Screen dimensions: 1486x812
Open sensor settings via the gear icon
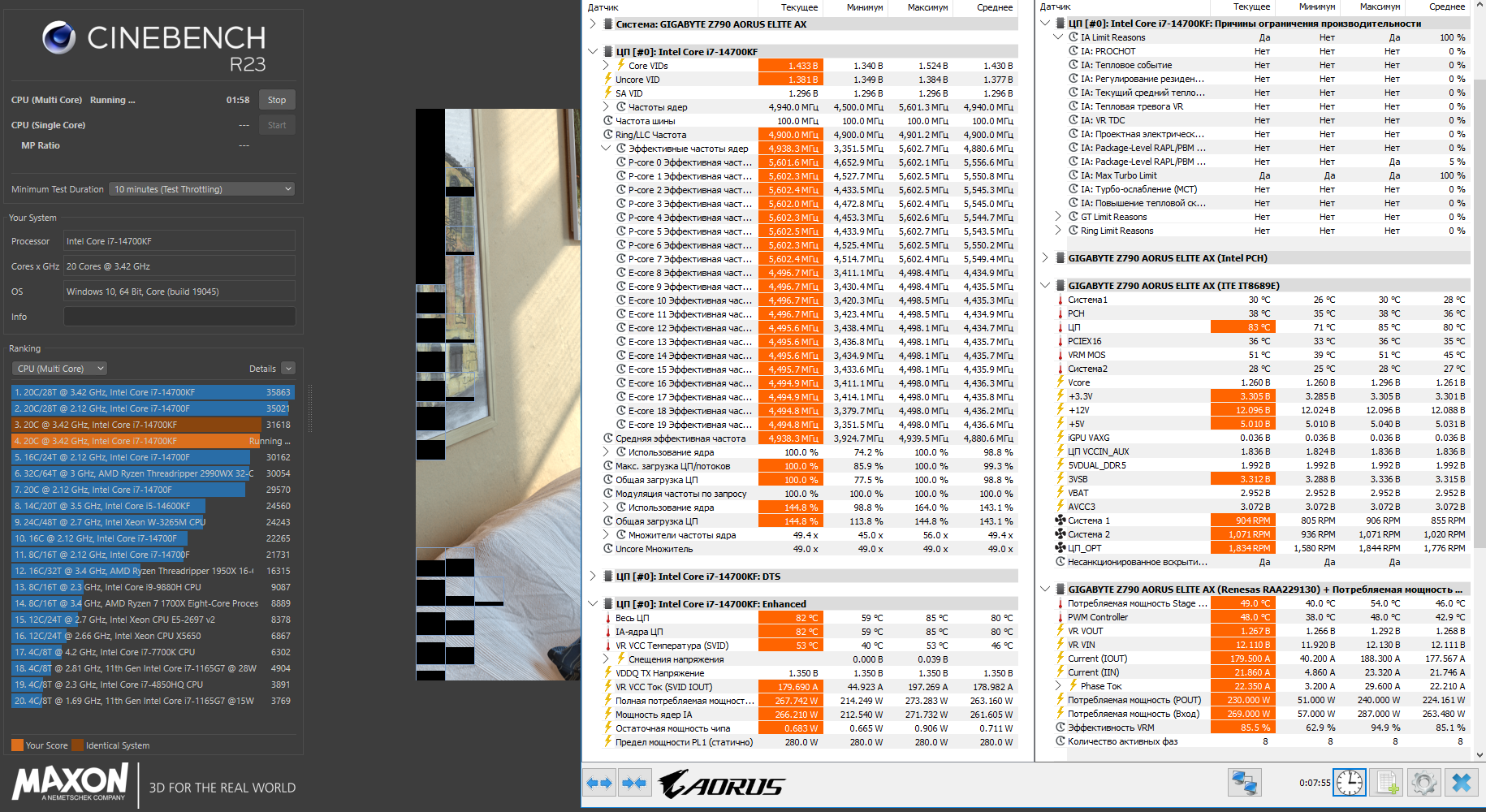[1423, 783]
